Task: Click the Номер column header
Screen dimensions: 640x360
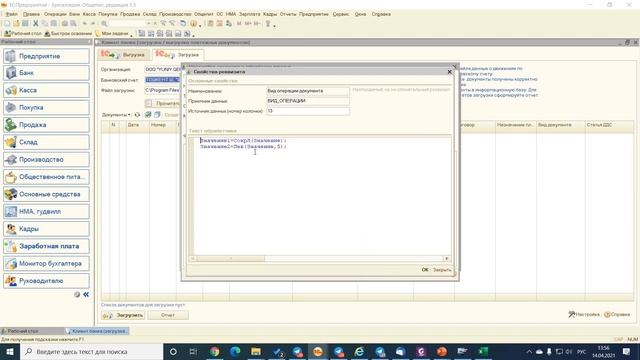Action: click(x=163, y=125)
